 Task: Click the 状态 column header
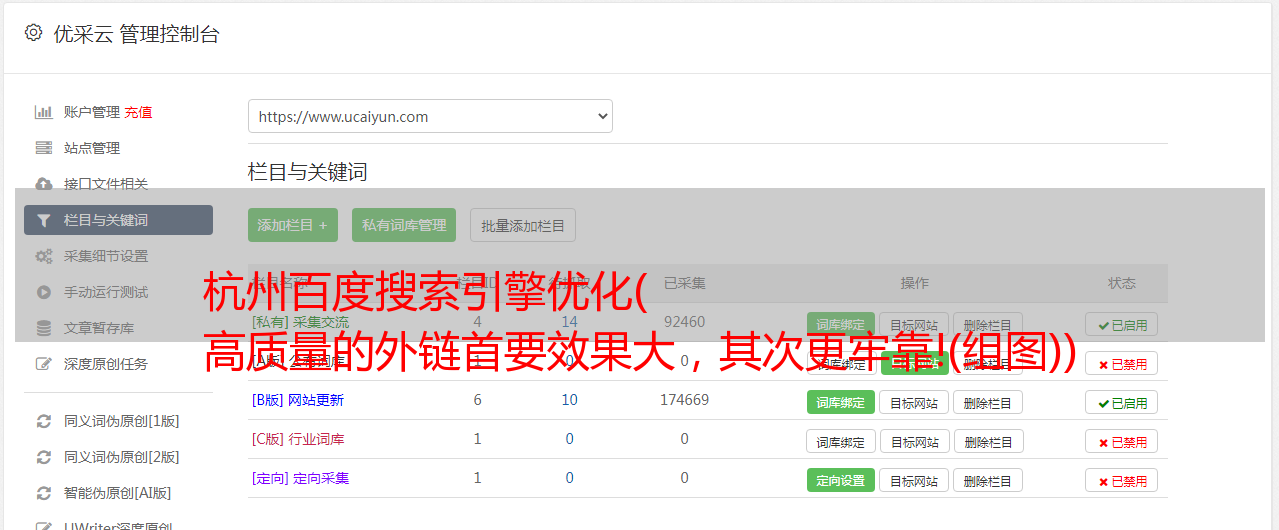click(x=1122, y=283)
